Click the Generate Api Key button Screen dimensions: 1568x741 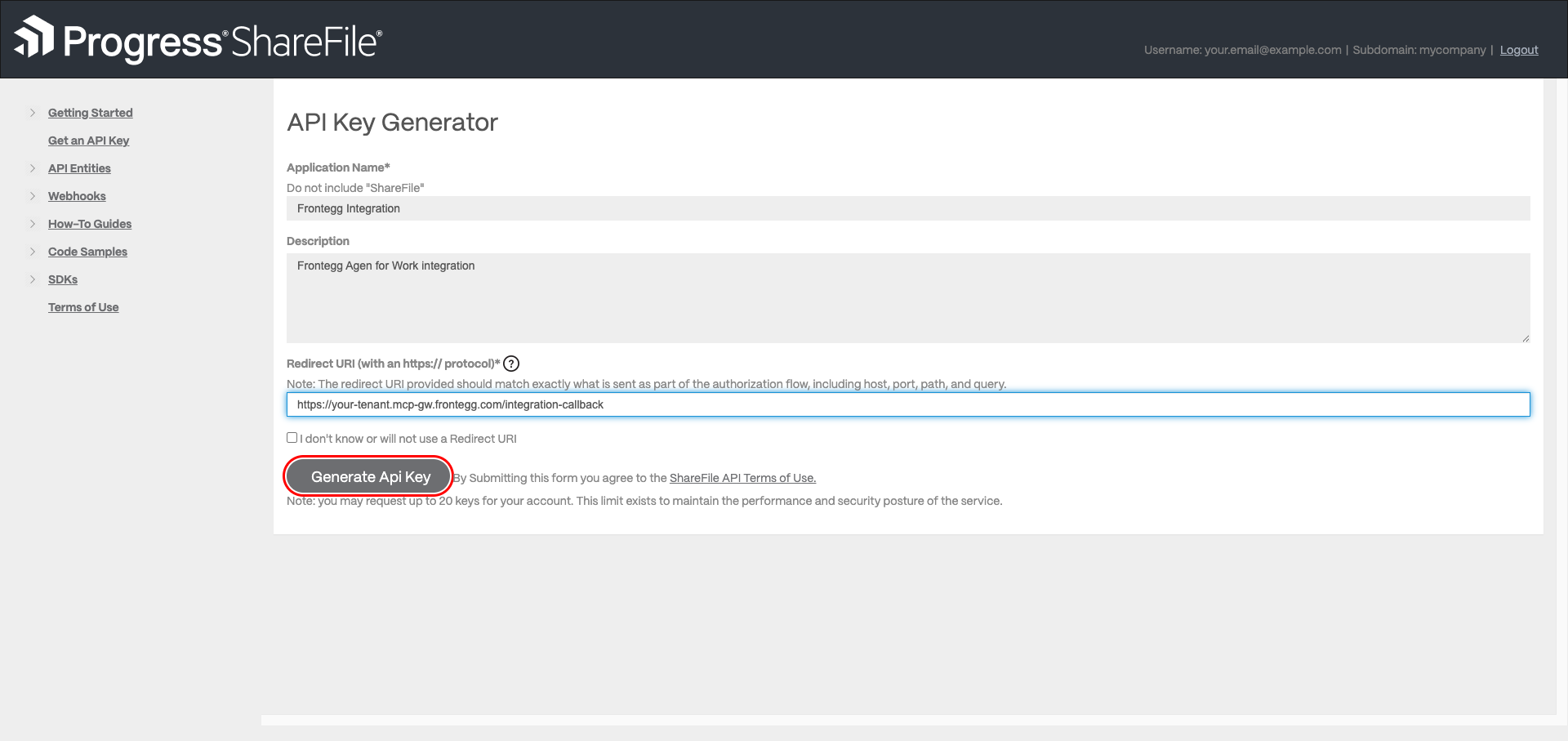369,477
